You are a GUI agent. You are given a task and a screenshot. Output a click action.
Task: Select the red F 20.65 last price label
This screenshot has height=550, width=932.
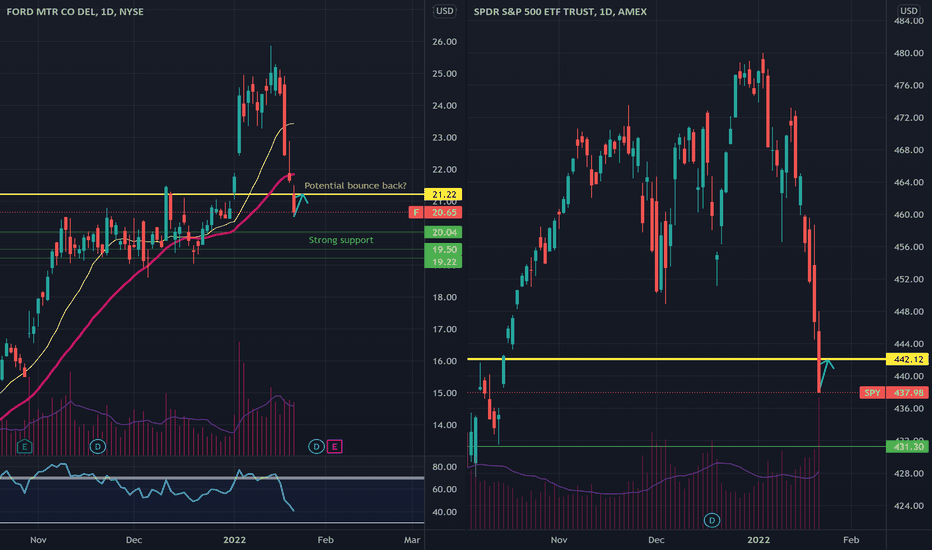(435, 212)
